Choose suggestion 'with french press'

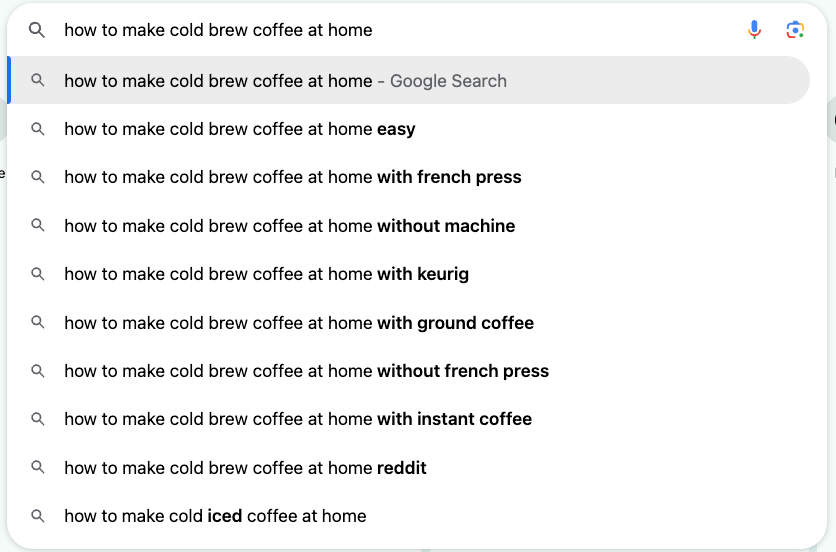409,177
